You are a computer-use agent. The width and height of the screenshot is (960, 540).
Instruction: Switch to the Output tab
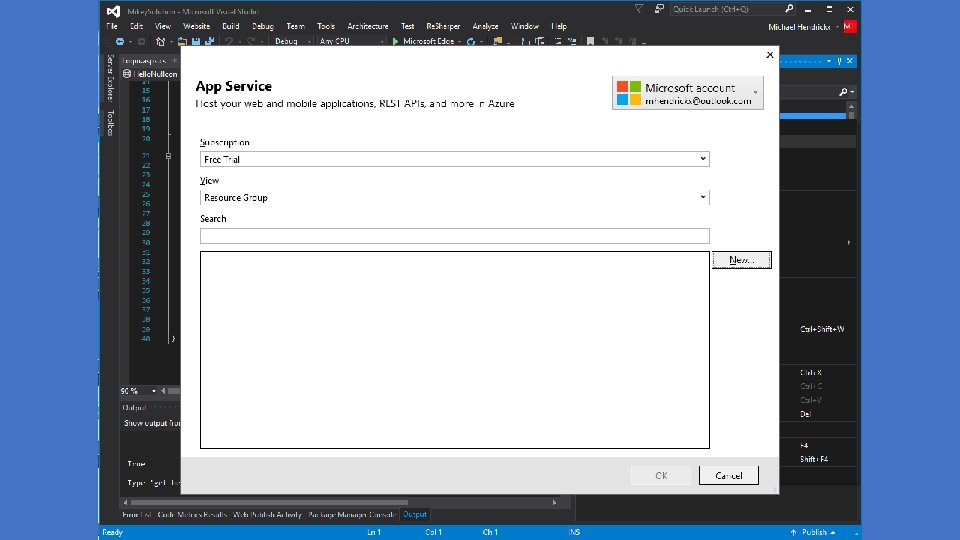[x=414, y=515]
